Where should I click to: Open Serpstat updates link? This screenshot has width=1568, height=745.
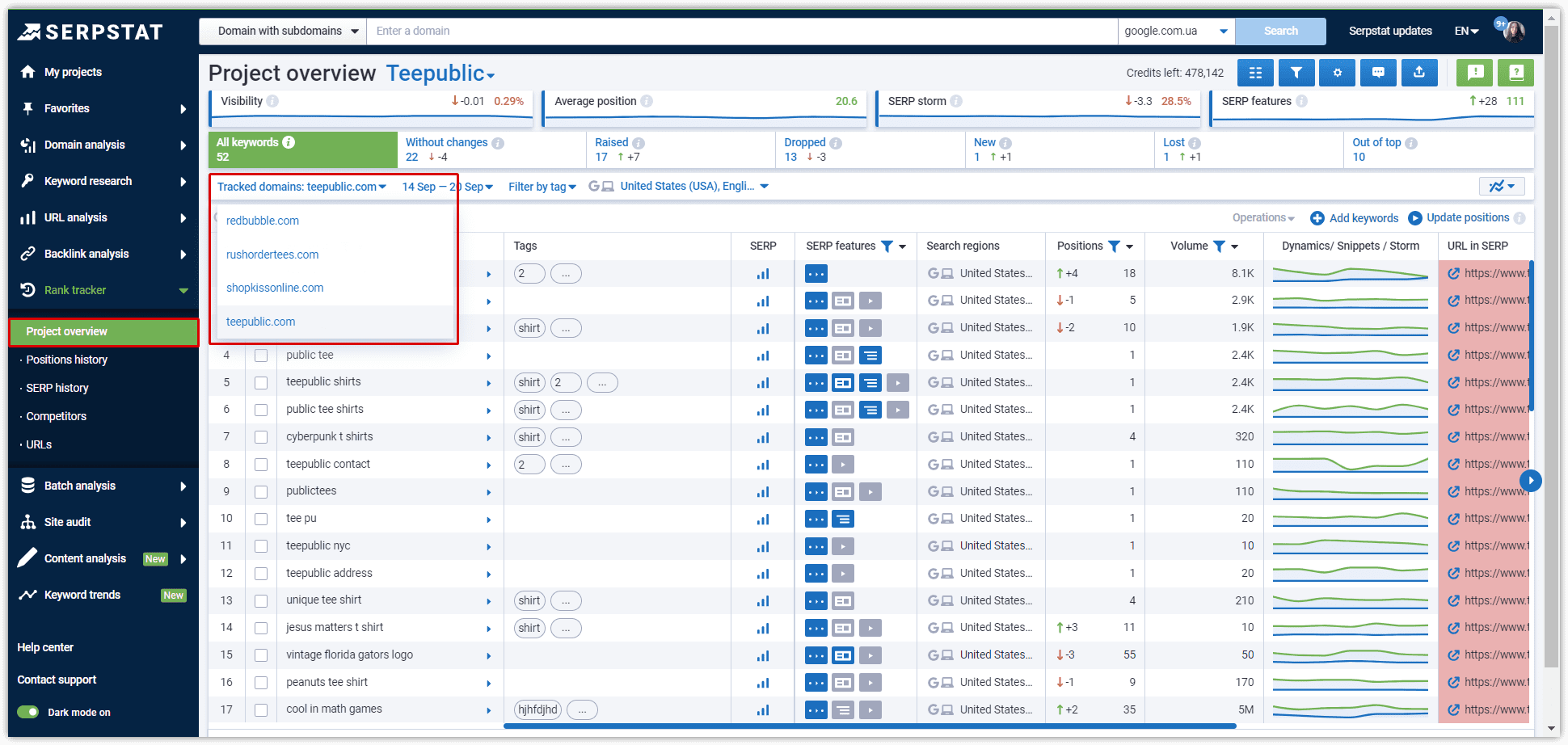click(x=1390, y=31)
